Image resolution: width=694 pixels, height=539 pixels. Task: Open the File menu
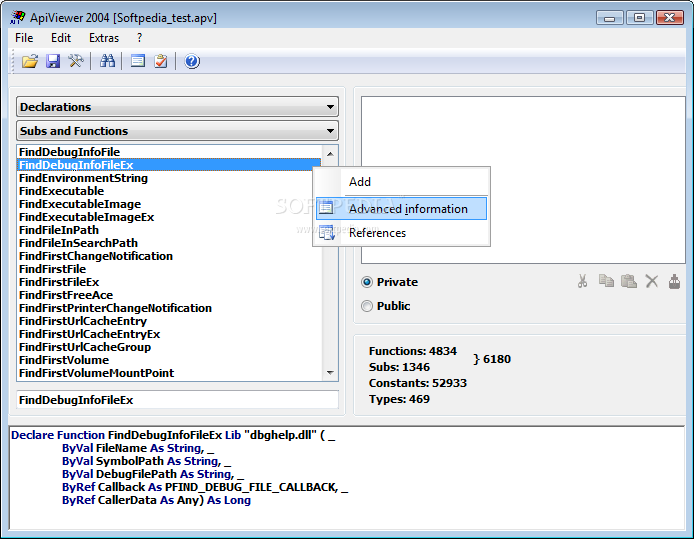(x=24, y=38)
